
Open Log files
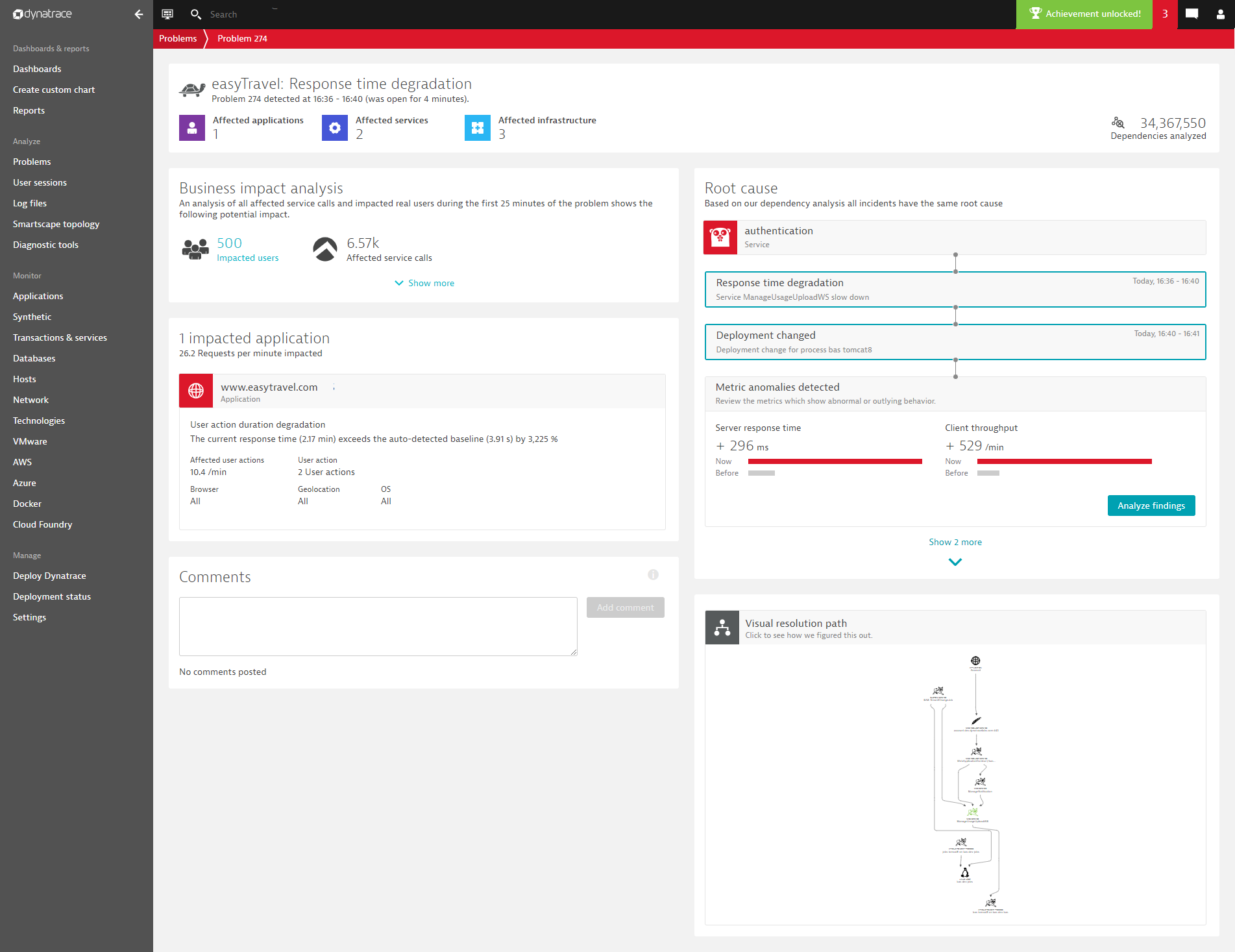tap(30, 203)
